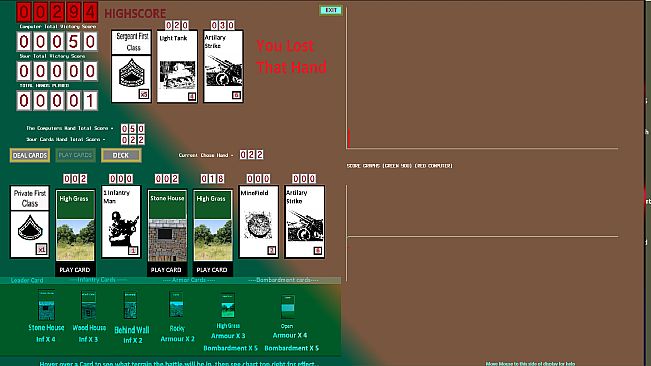
Task: Click the You Lost That Hand message
Action: pyautogui.click(x=291, y=56)
